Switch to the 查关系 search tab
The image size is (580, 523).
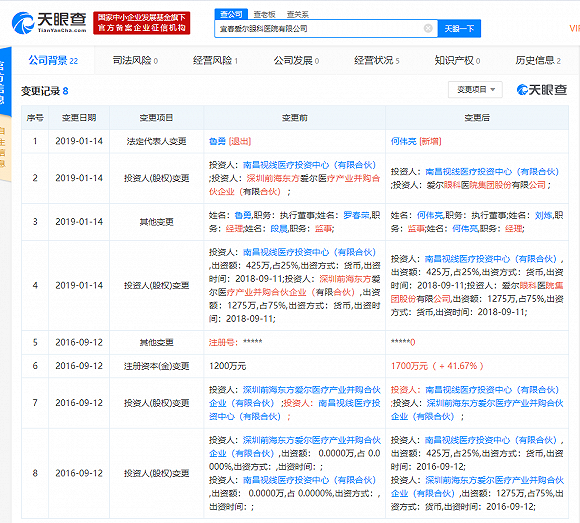[297, 14]
